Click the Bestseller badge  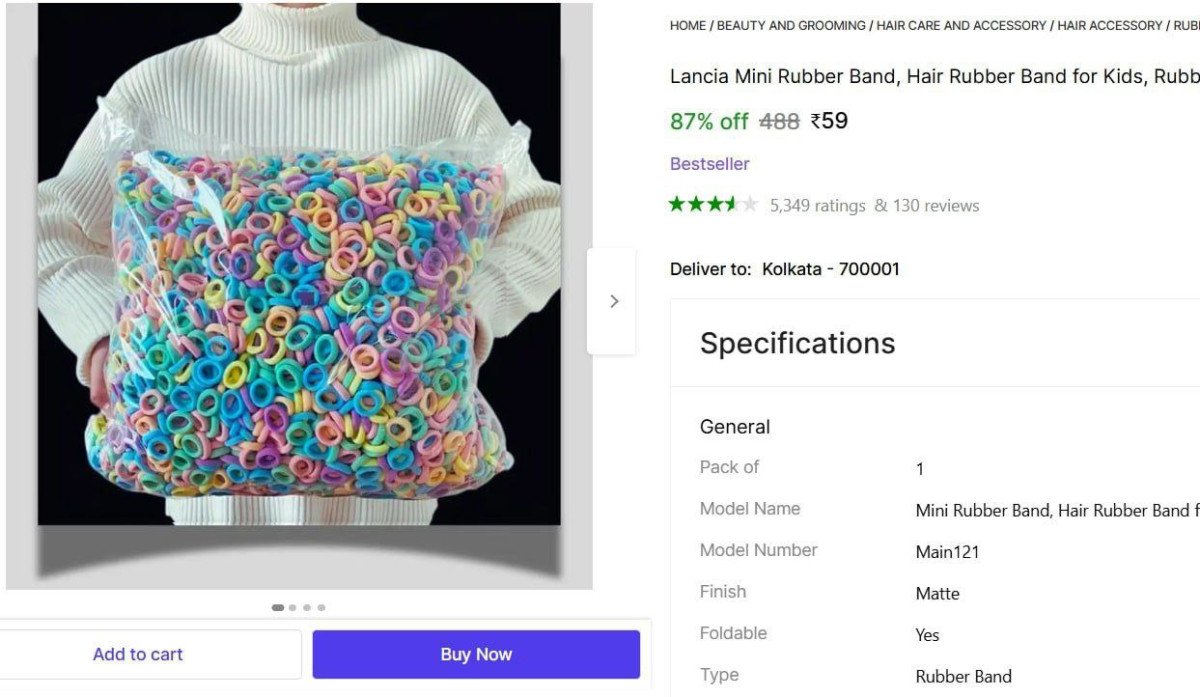click(709, 164)
